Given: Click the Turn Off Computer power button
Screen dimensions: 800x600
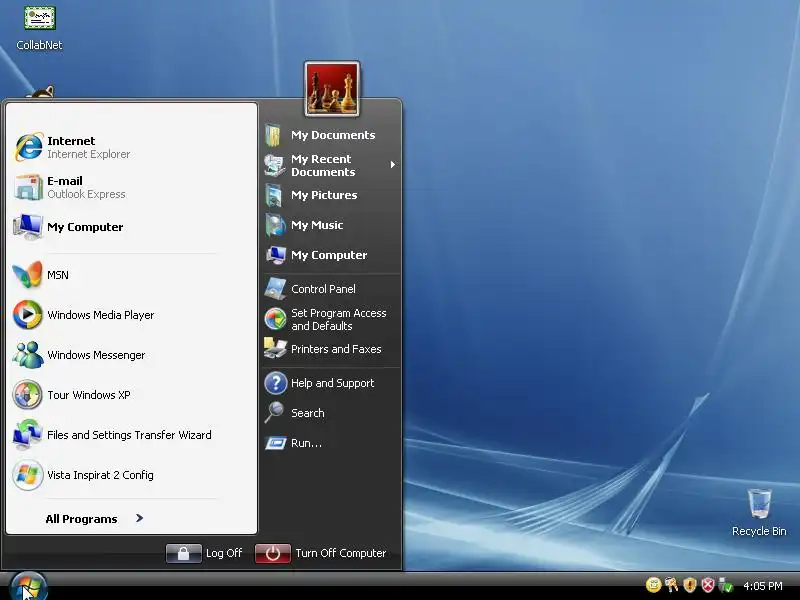Looking at the screenshot, I should [272, 553].
